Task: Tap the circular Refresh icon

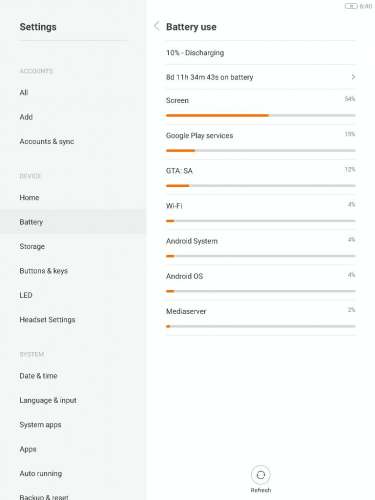Action: (261, 475)
